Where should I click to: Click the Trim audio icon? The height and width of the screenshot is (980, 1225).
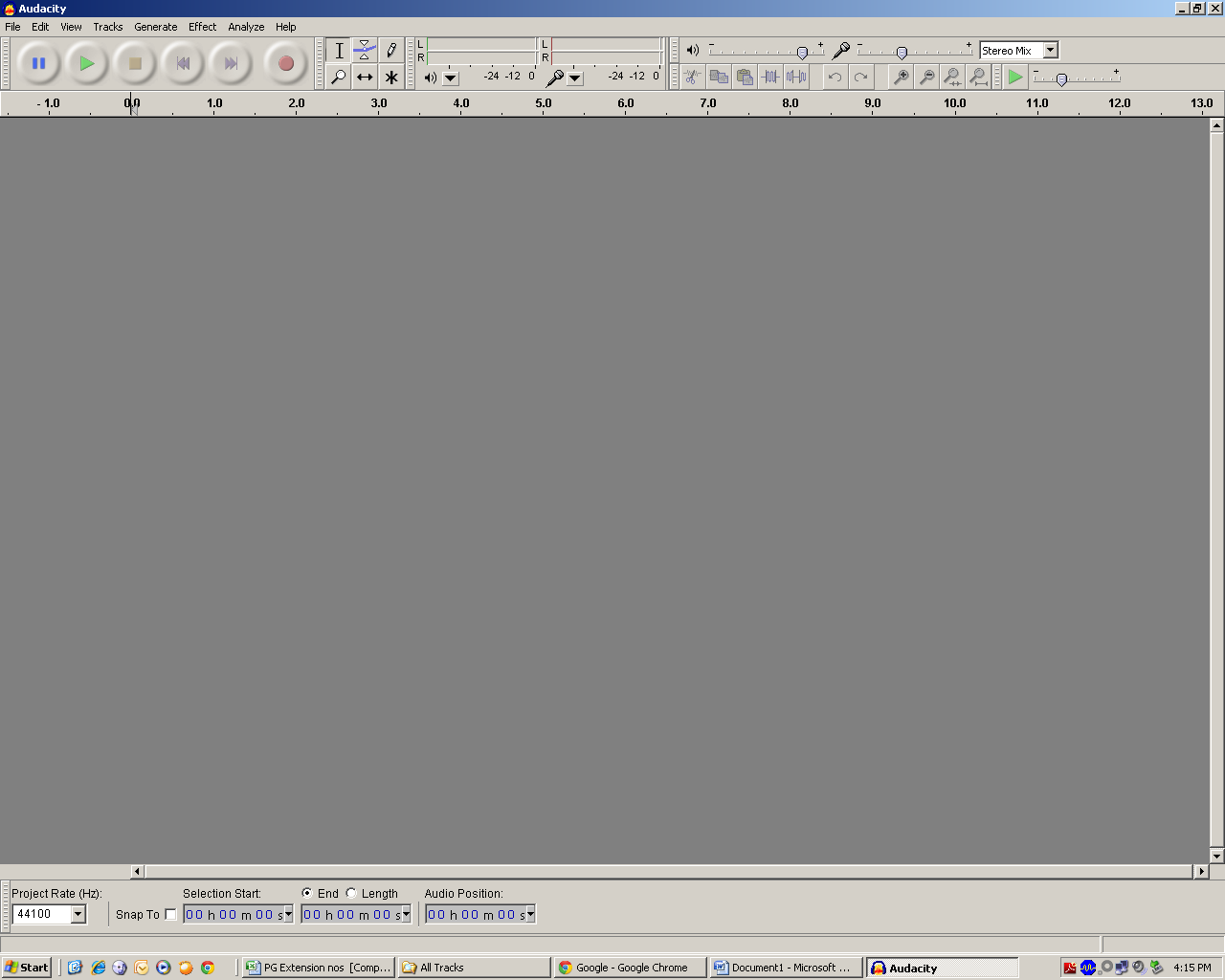770,77
